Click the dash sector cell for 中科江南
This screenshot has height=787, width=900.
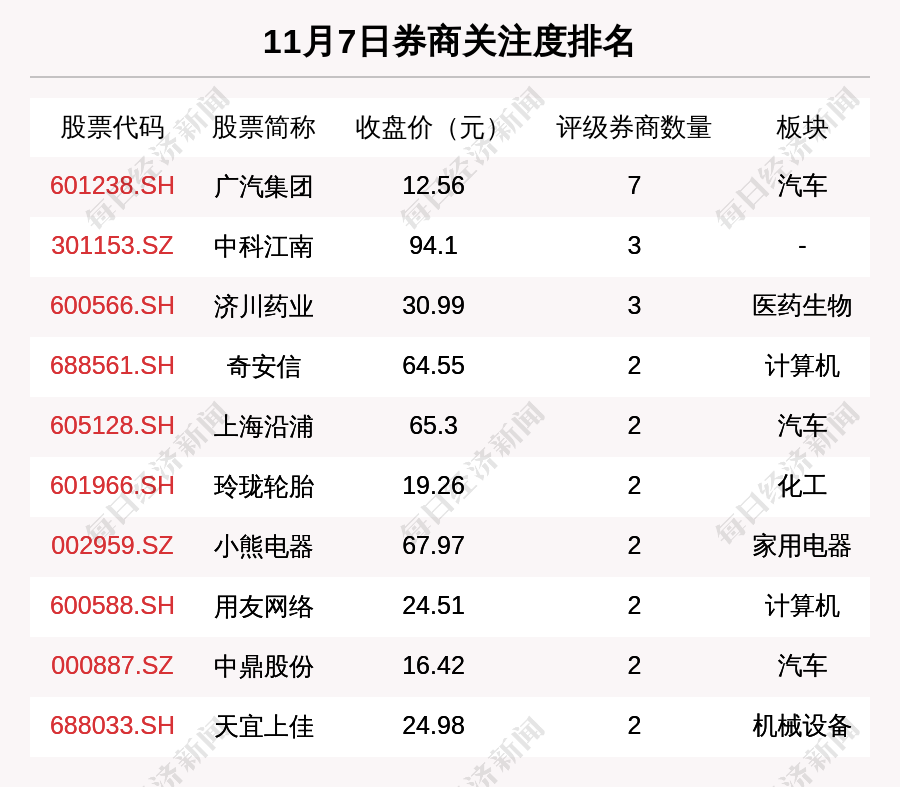point(802,246)
